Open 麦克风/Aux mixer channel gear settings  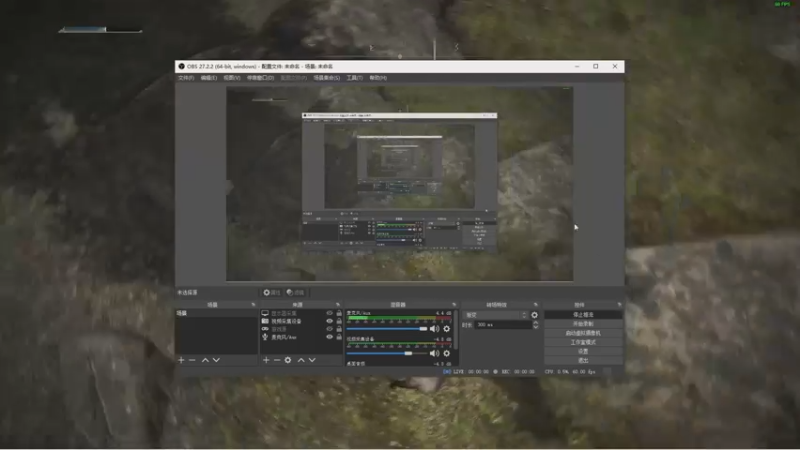coord(446,329)
